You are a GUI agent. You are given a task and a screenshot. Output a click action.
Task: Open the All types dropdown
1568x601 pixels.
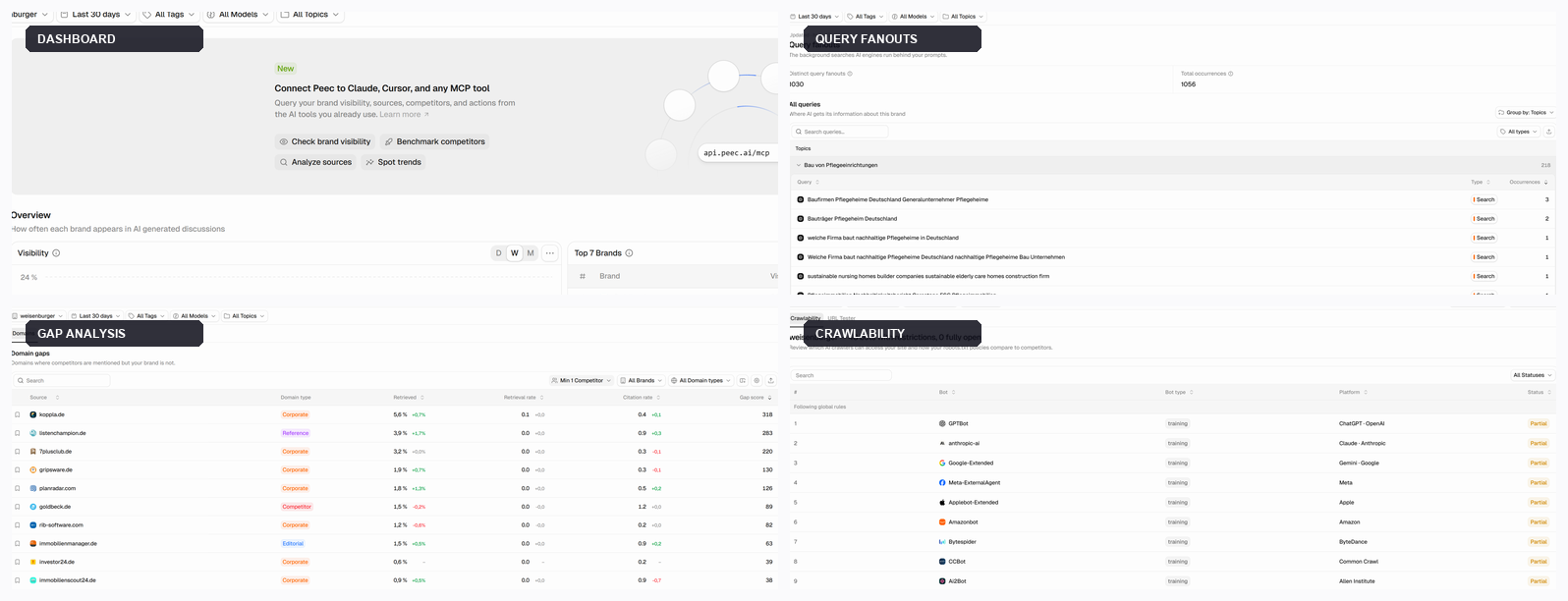tap(1518, 132)
